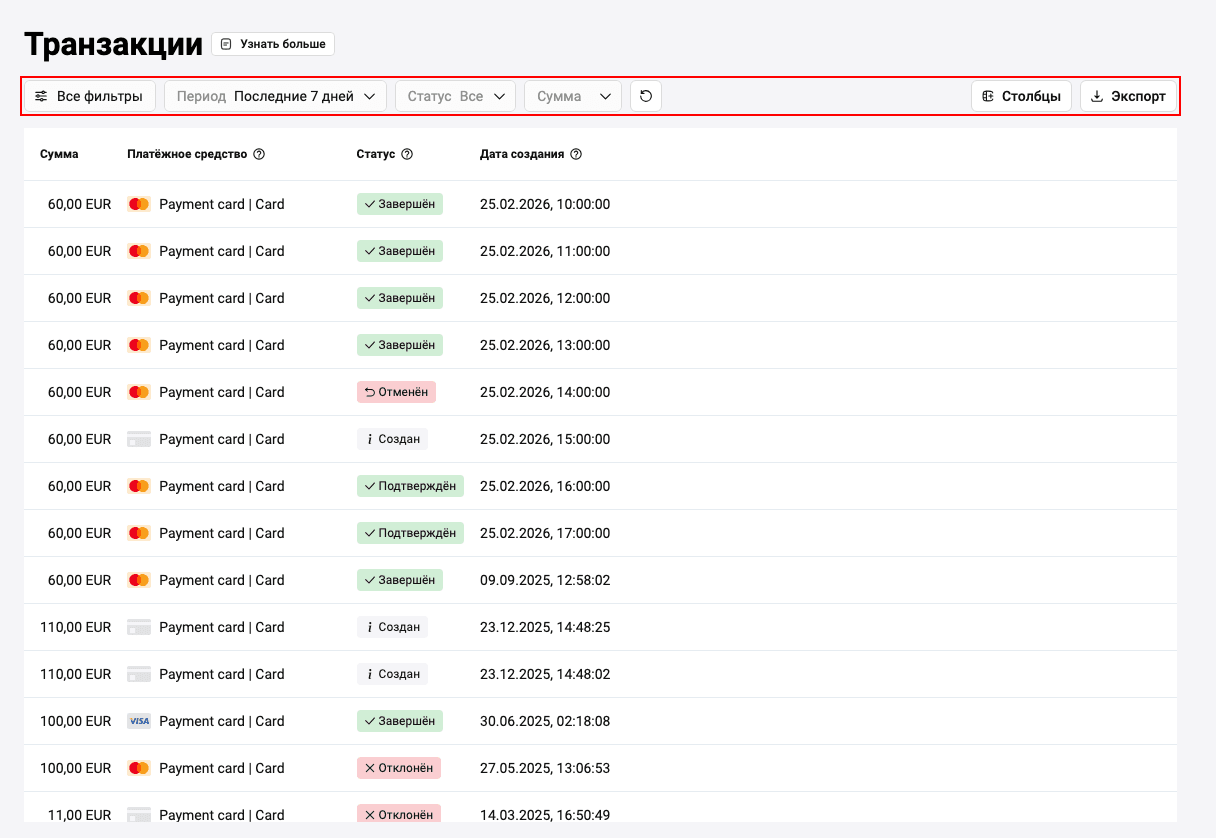This screenshot has height=838, width=1216.
Task: Open the Все фильтры panel
Action: 89,96
